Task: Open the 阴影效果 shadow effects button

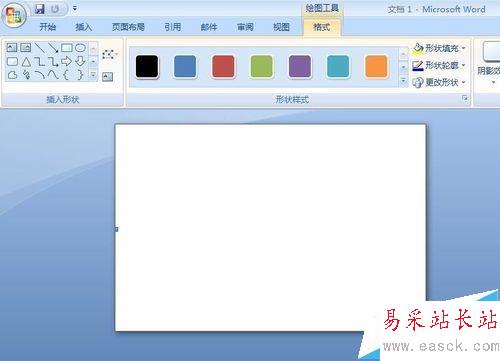Action: point(489,63)
